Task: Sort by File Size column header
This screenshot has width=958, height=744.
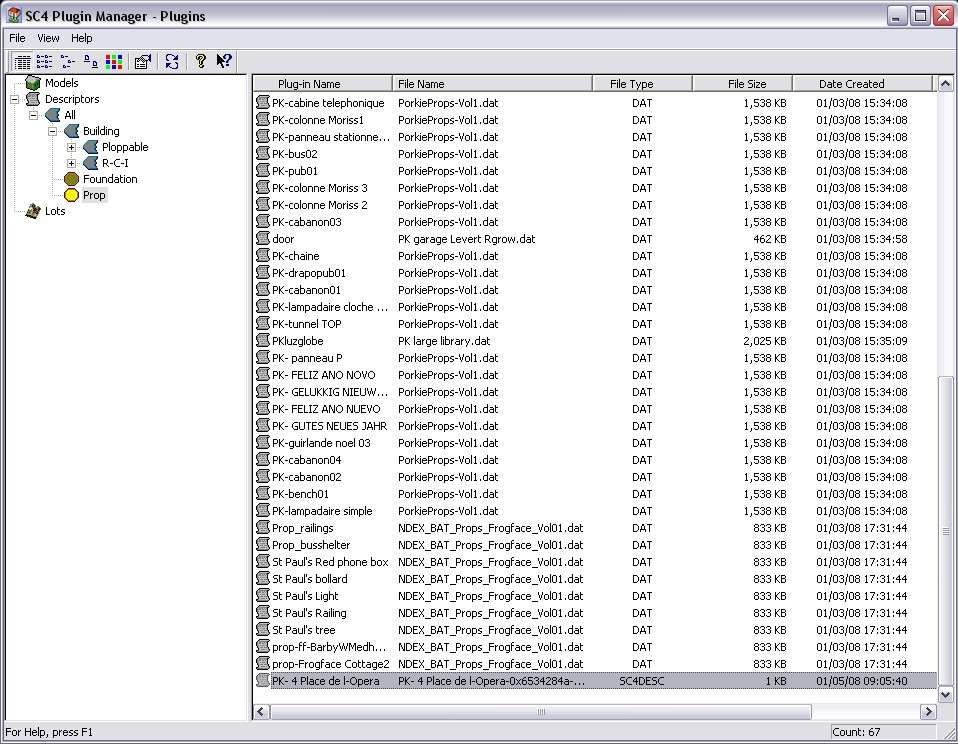Action: pyautogui.click(x=742, y=84)
